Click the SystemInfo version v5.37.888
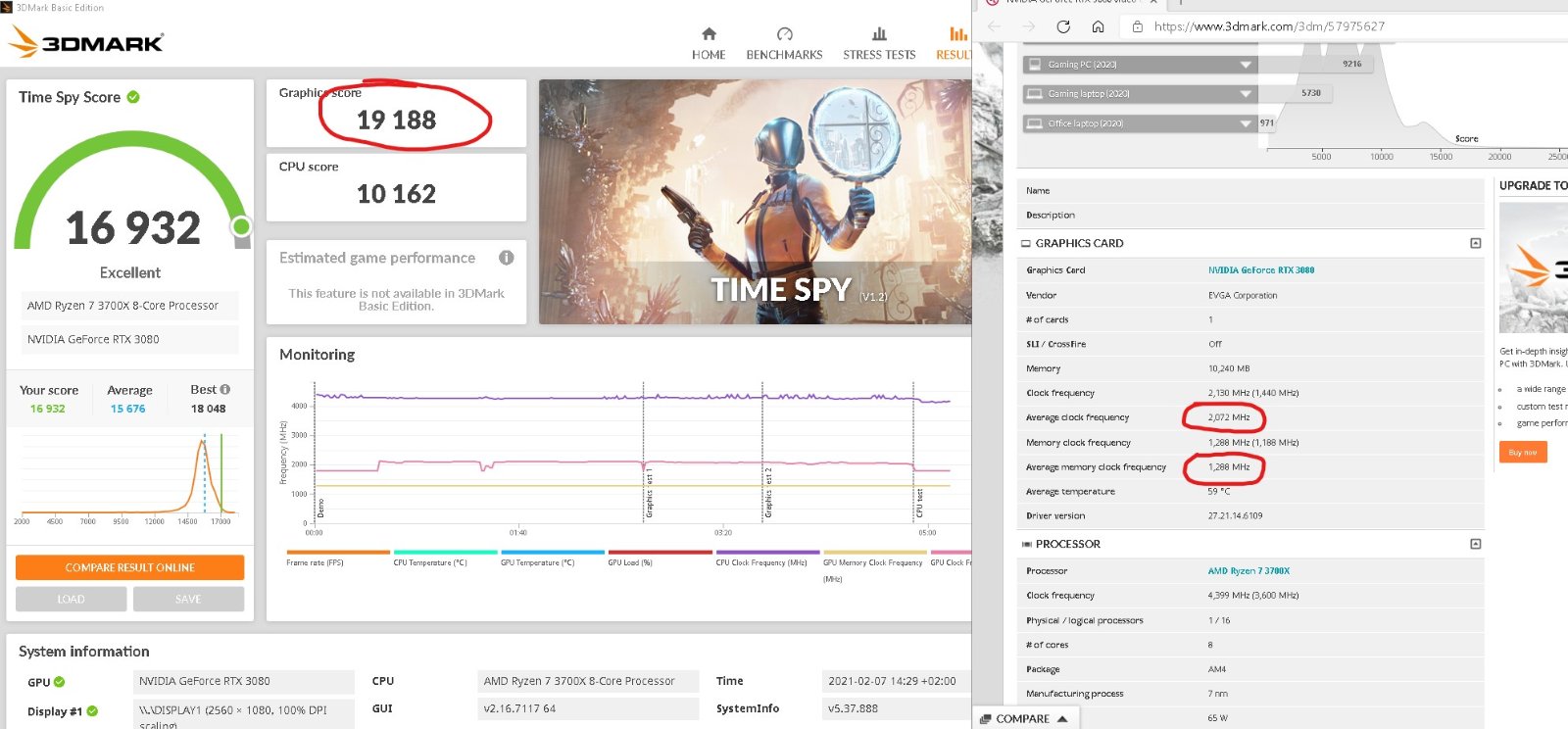The image size is (1568, 729). 853,708
